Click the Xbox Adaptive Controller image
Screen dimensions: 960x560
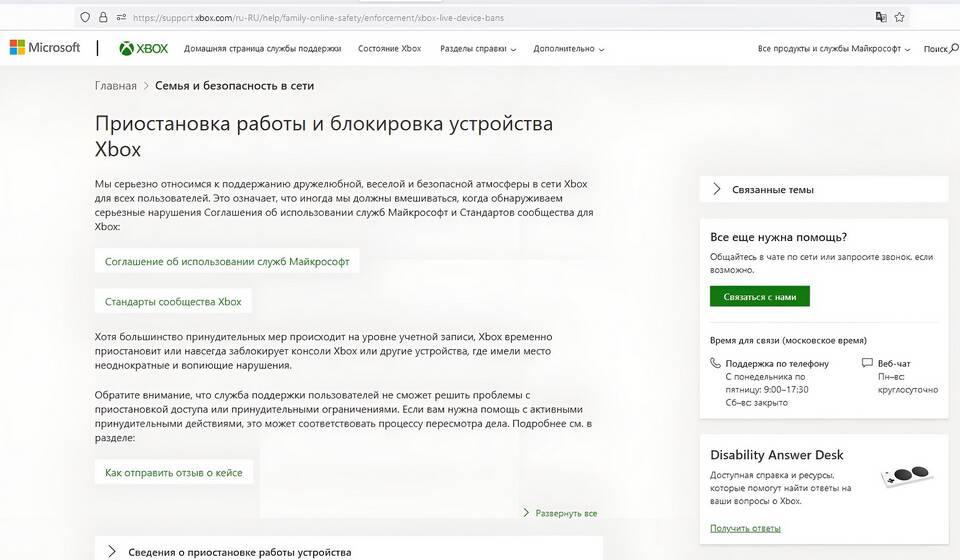pos(907,476)
